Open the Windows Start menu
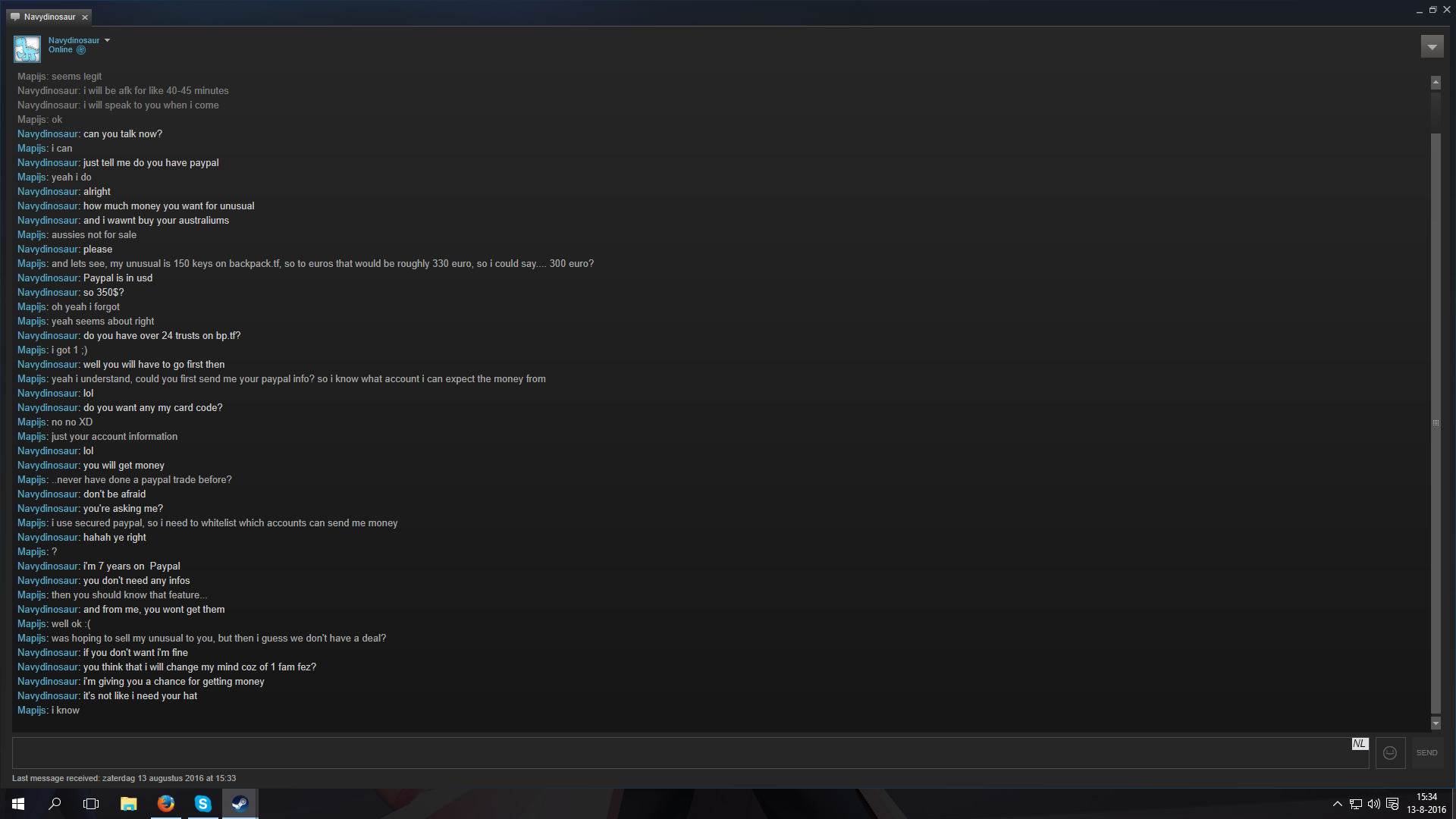The width and height of the screenshot is (1456, 819). point(18,804)
